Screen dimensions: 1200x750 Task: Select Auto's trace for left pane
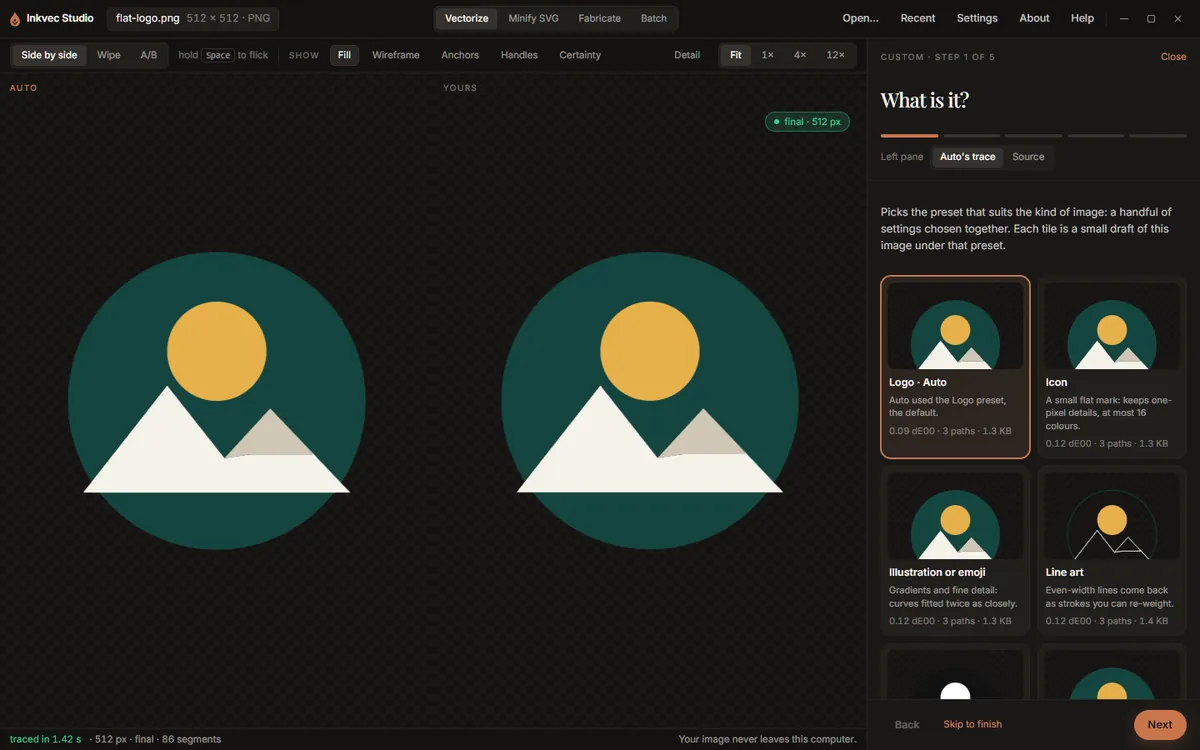pyautogui.click(x=968, y=157)
